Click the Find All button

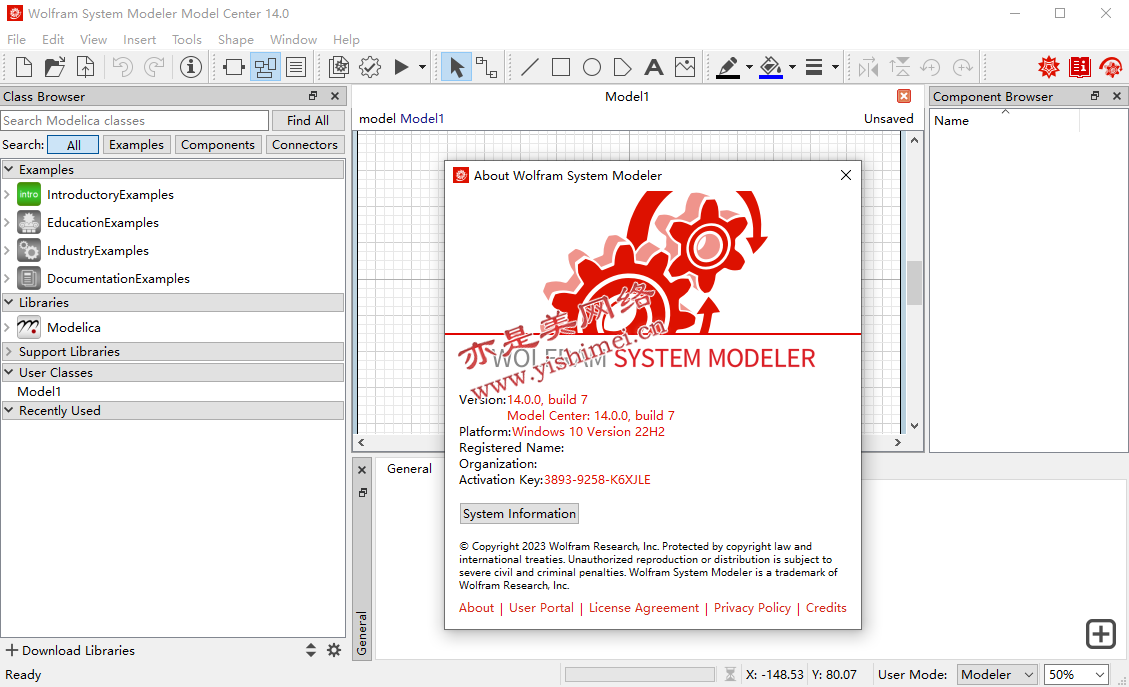[x=307, y=120]
